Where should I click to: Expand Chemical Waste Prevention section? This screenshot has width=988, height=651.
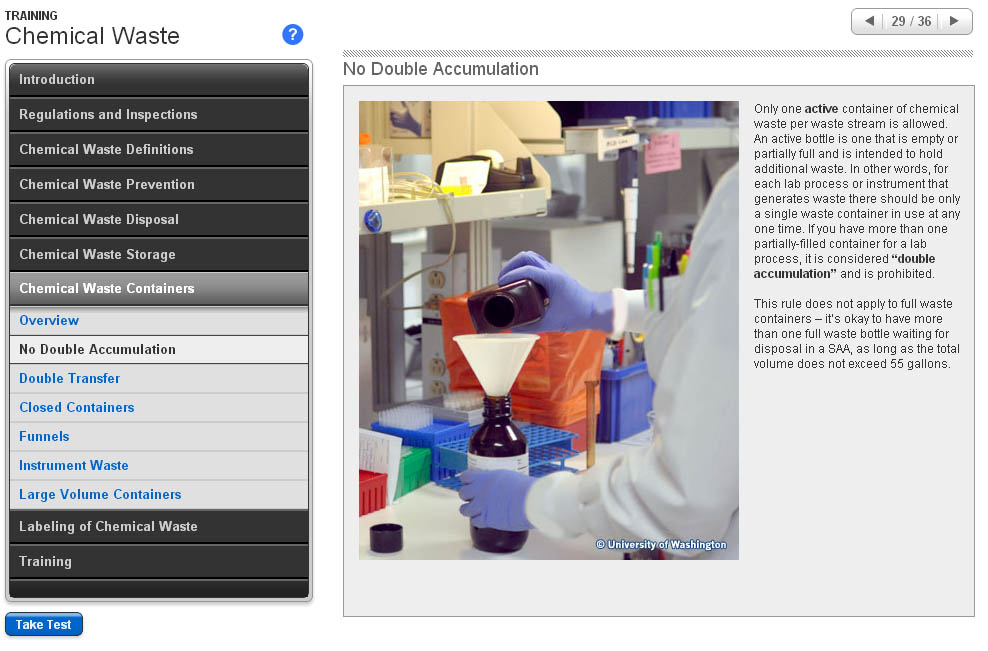[x=159, y=185]
